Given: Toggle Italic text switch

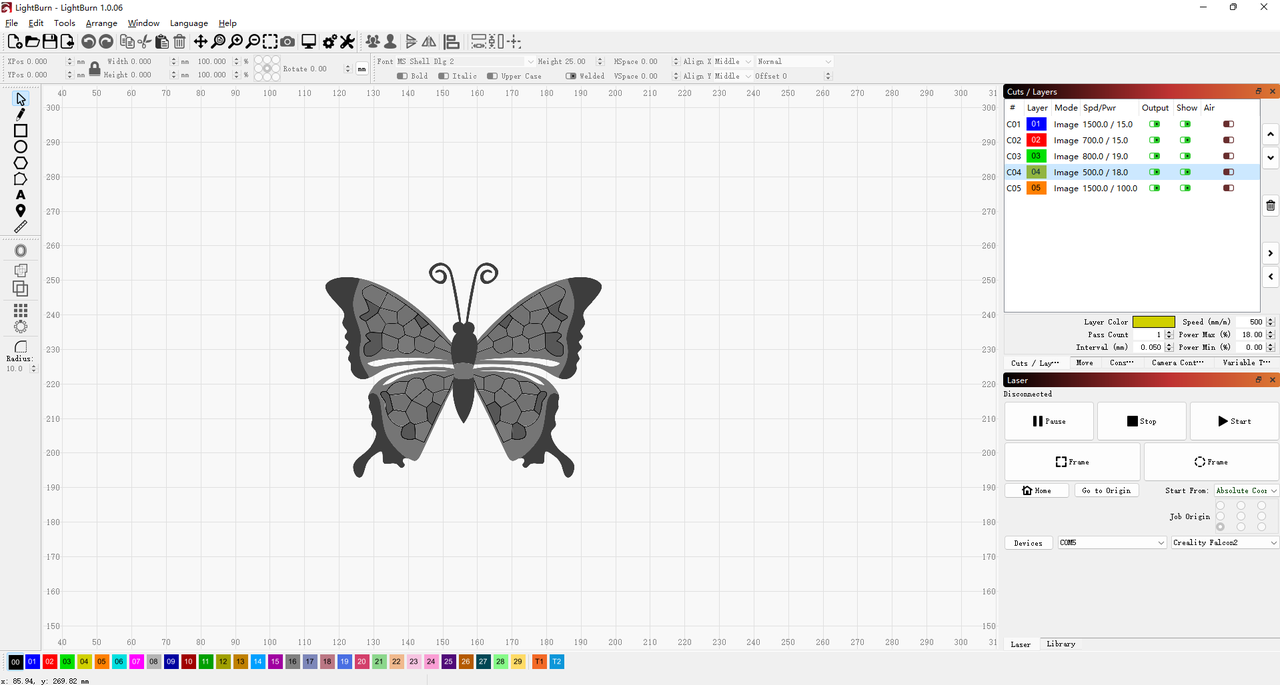Looking at the screenshot, I should coord(443,76).
